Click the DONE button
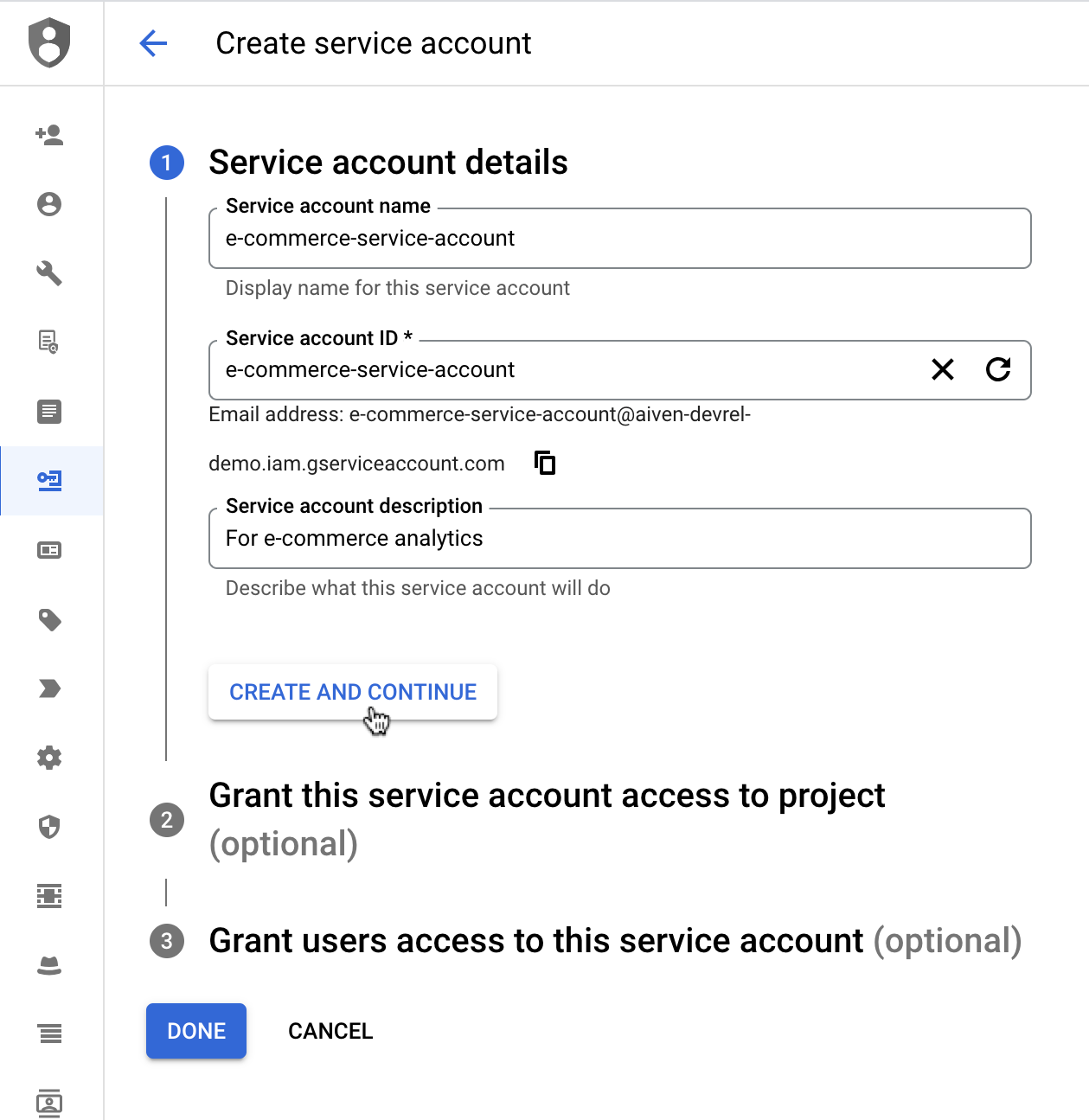This screenshot has width=1089, height=1120. [x=195, y=1030]
